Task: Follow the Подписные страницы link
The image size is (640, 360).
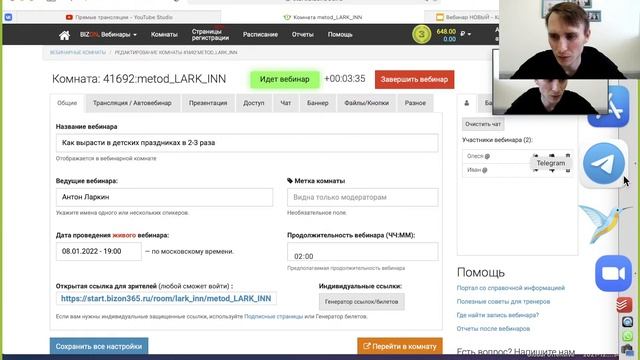Action: coord(273,316)
